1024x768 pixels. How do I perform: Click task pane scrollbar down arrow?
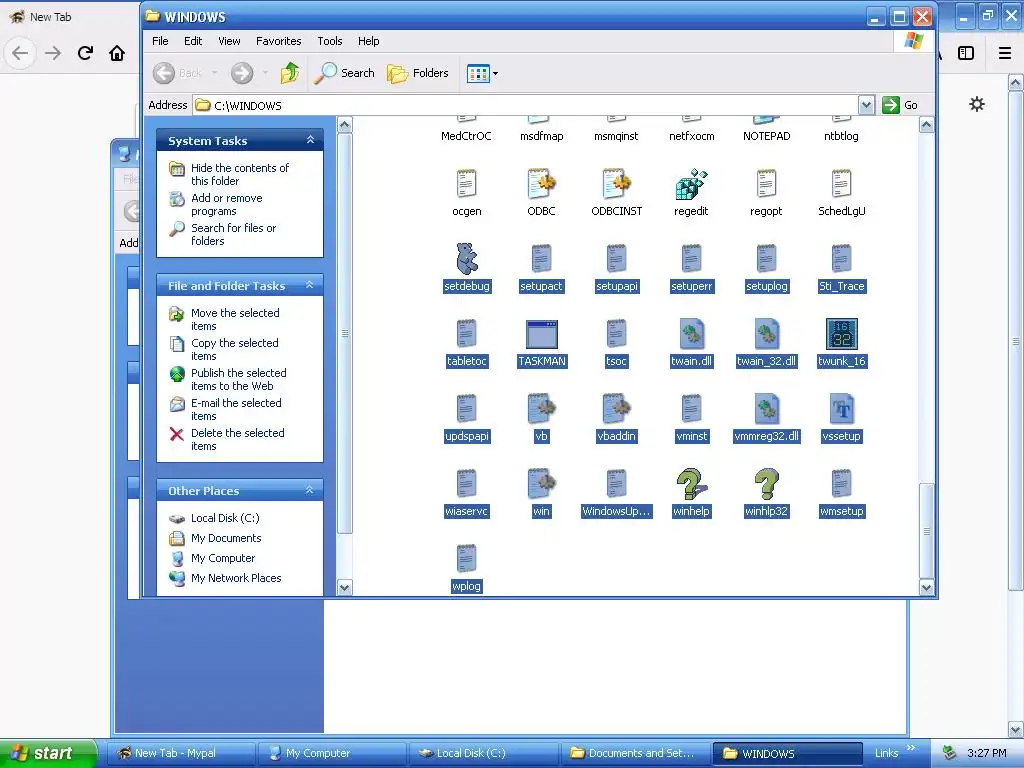pos(344,588)
